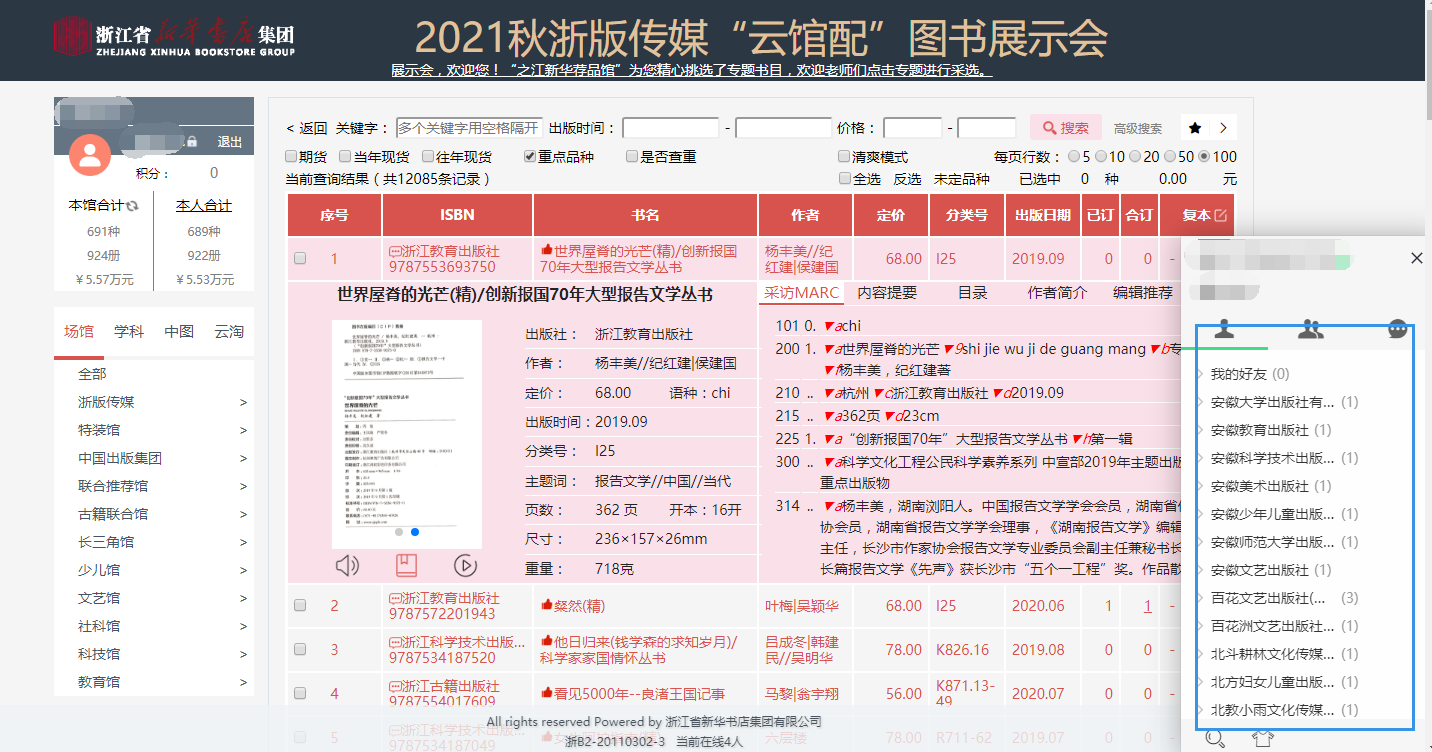
Task: Switch to 学科 sidebar tab
Action: (x=129, y=332)
